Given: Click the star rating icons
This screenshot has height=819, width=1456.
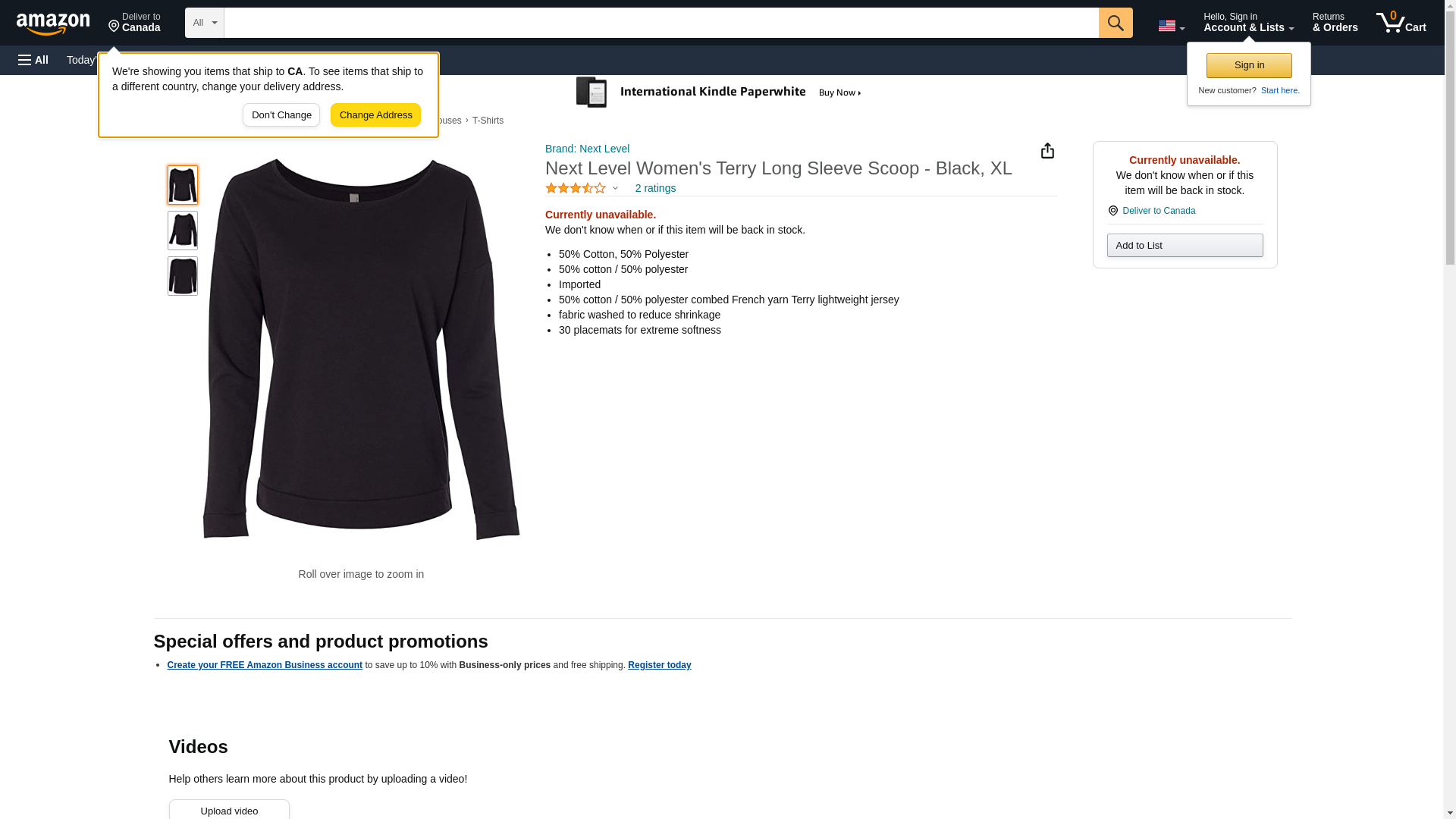Looking at the screenshot, I should [x=576, y=188].
